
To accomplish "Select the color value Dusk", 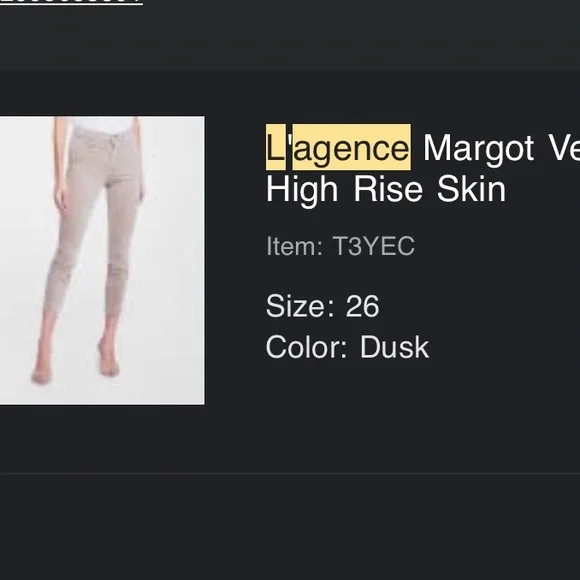I will pos(395,347).
